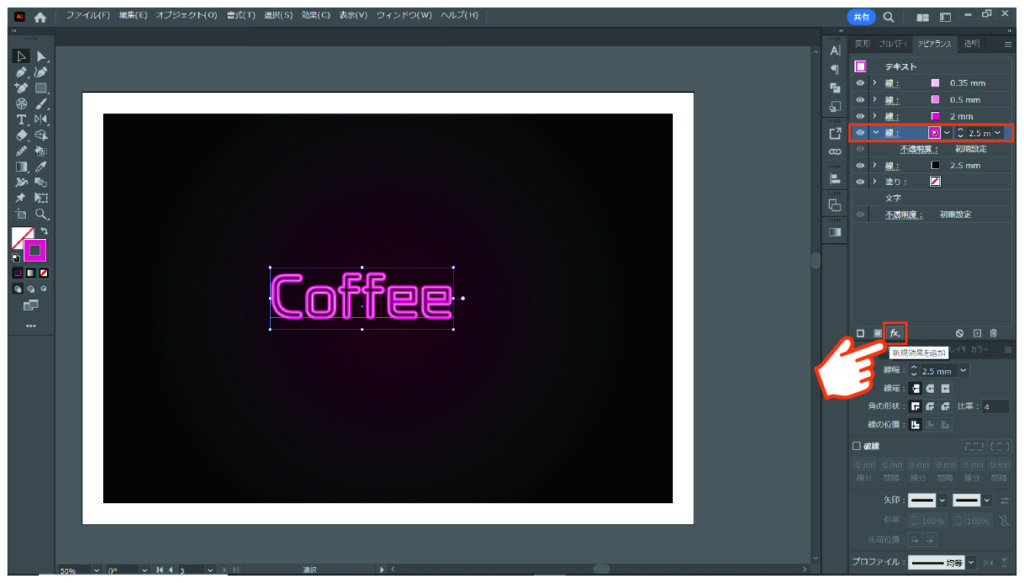Open the search magnifier in top bar
The height and width of the screenshot is (583, 1024).
point(889,18)
